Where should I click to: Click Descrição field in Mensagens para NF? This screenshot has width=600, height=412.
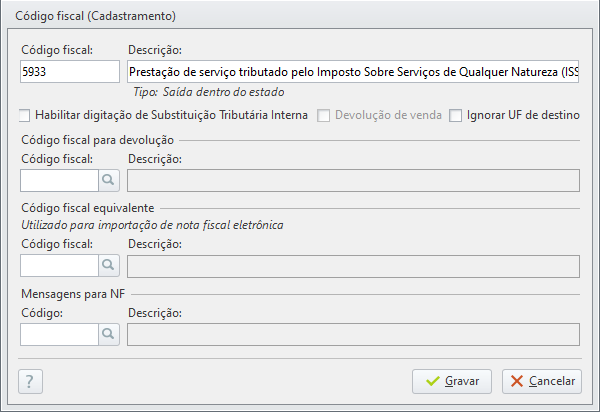pyautogui.click(x=354, y=334)
